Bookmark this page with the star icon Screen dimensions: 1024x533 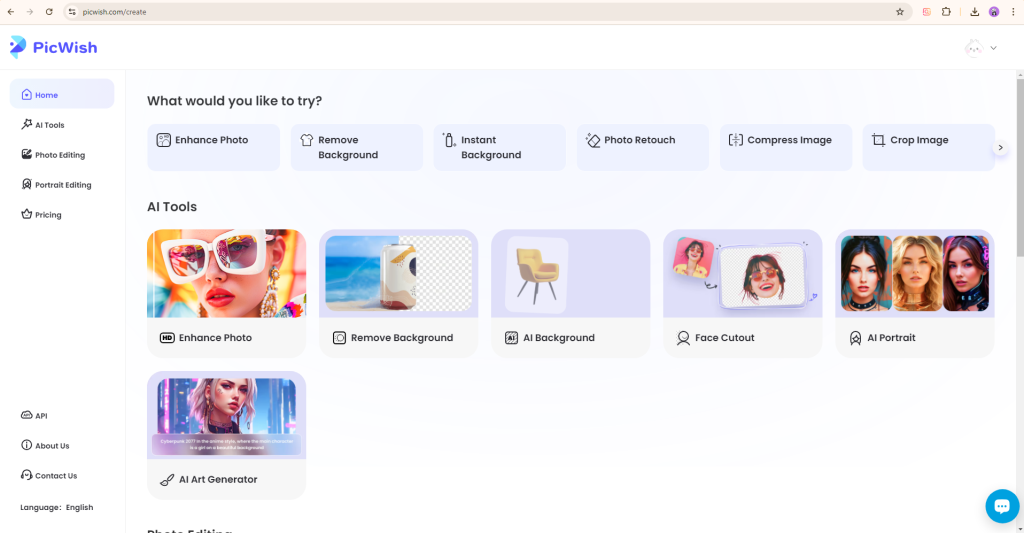pos(900,12)
